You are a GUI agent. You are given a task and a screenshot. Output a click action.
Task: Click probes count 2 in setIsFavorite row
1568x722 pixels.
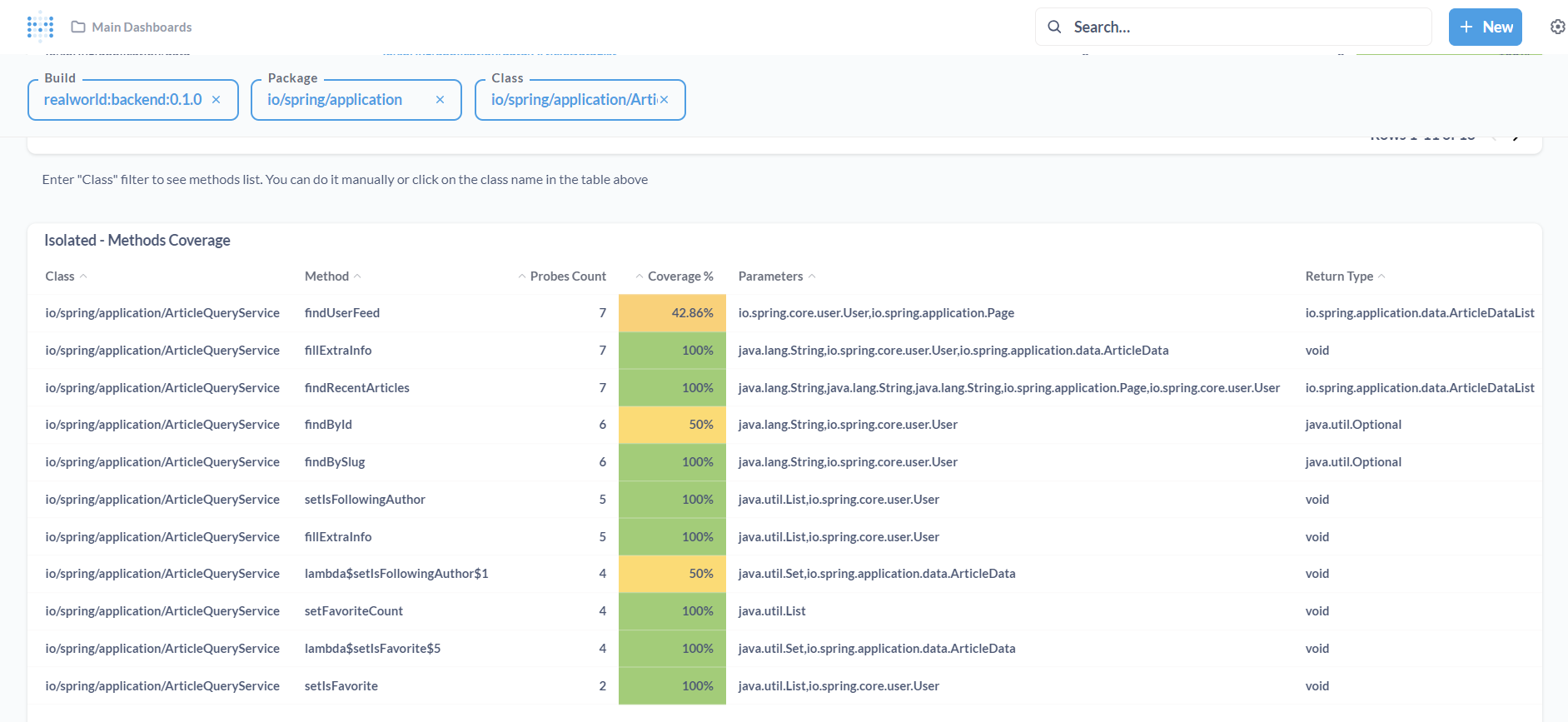pyautogui.click(x=603, y=686)
